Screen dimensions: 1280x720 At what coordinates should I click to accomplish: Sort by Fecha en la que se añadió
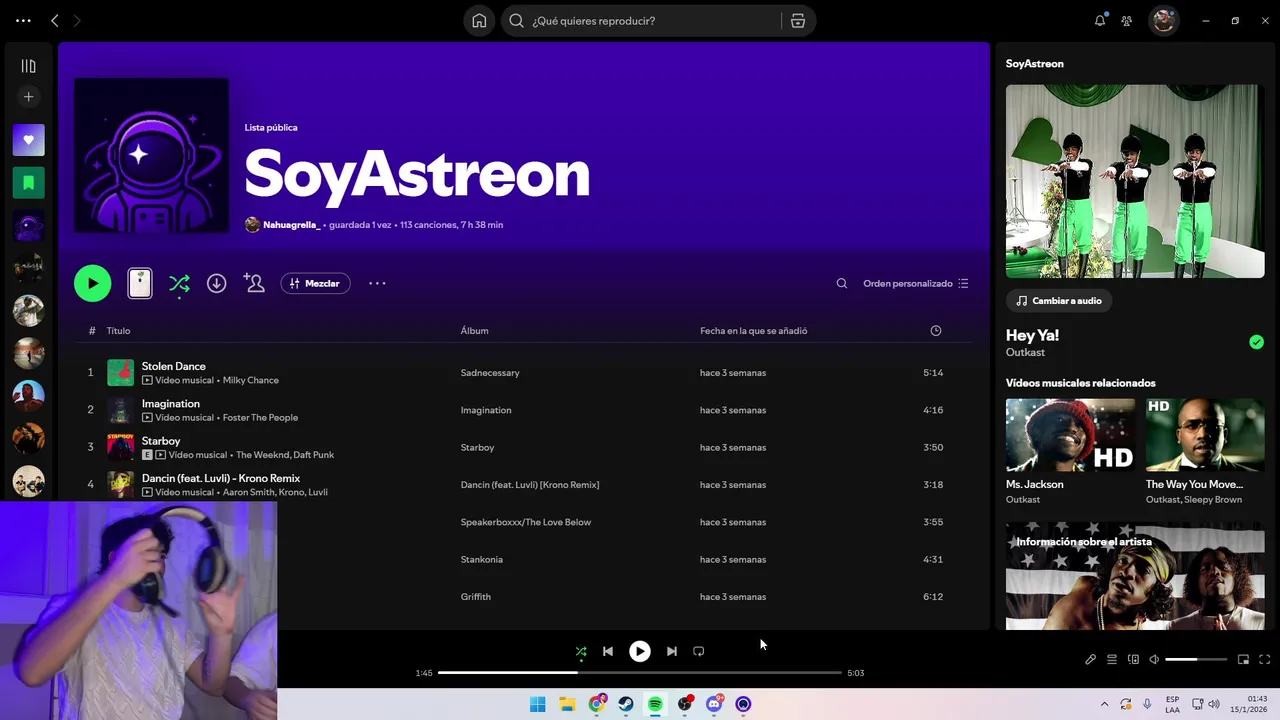coord(753,331)
